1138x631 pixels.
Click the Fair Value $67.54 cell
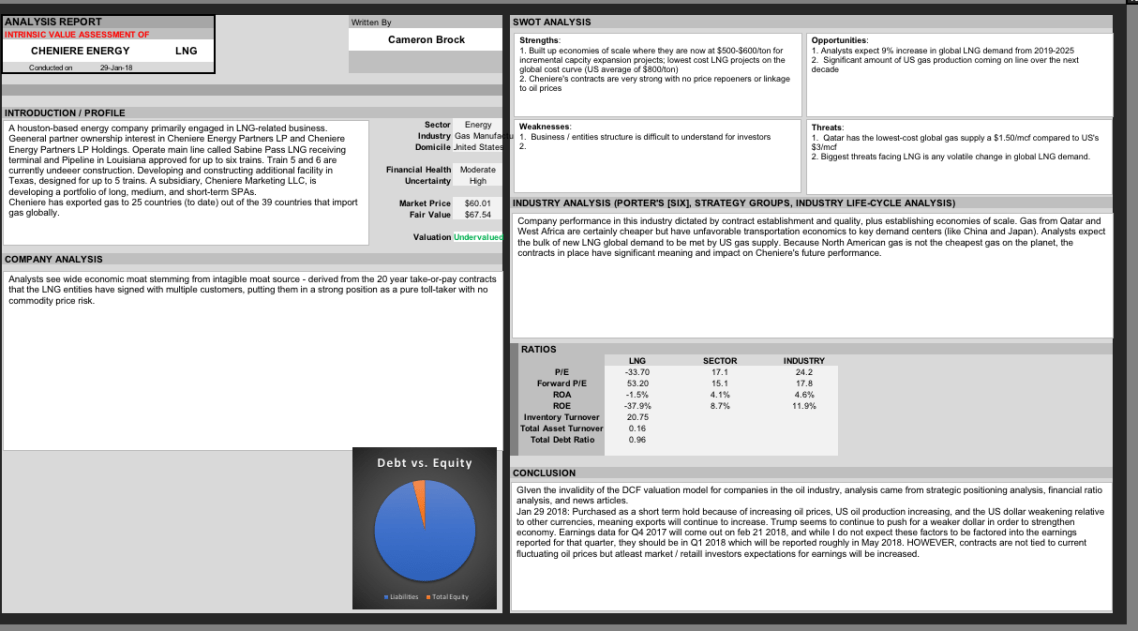point(478,214)
